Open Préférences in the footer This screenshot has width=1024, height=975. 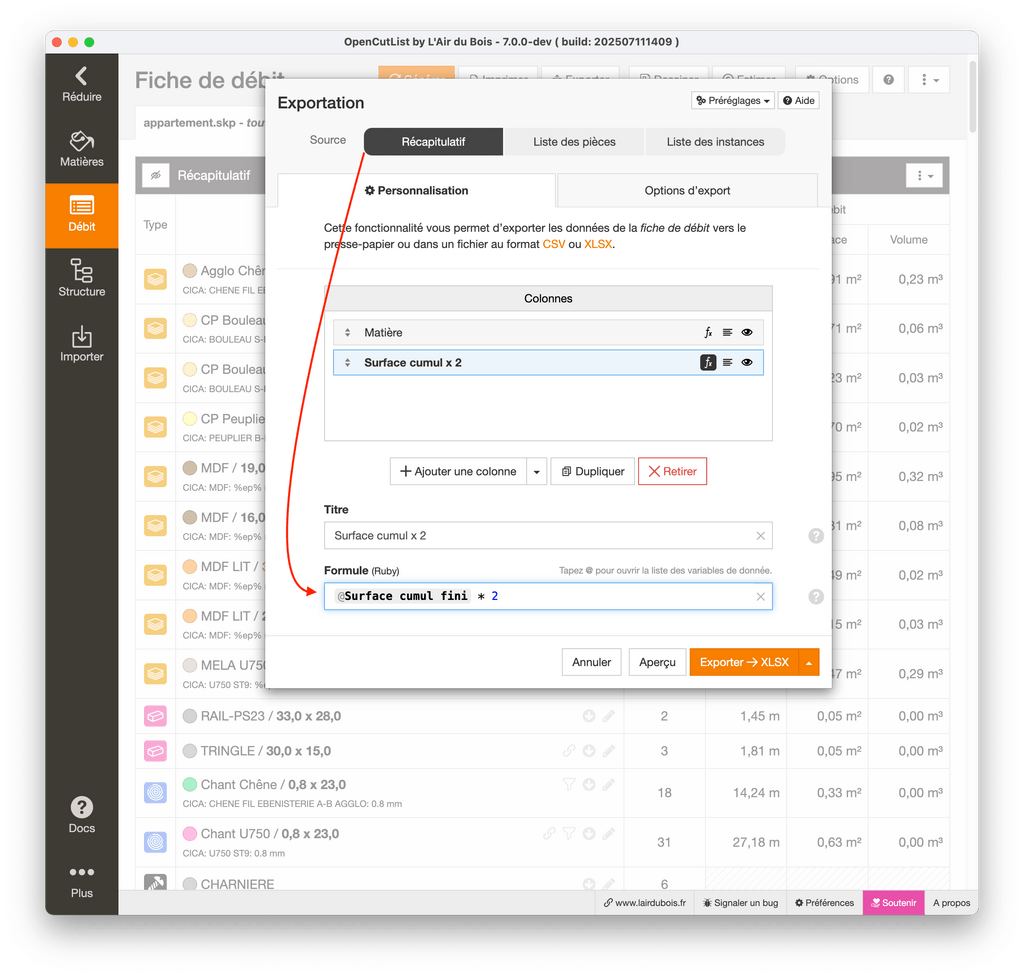[x=824, y=903]
